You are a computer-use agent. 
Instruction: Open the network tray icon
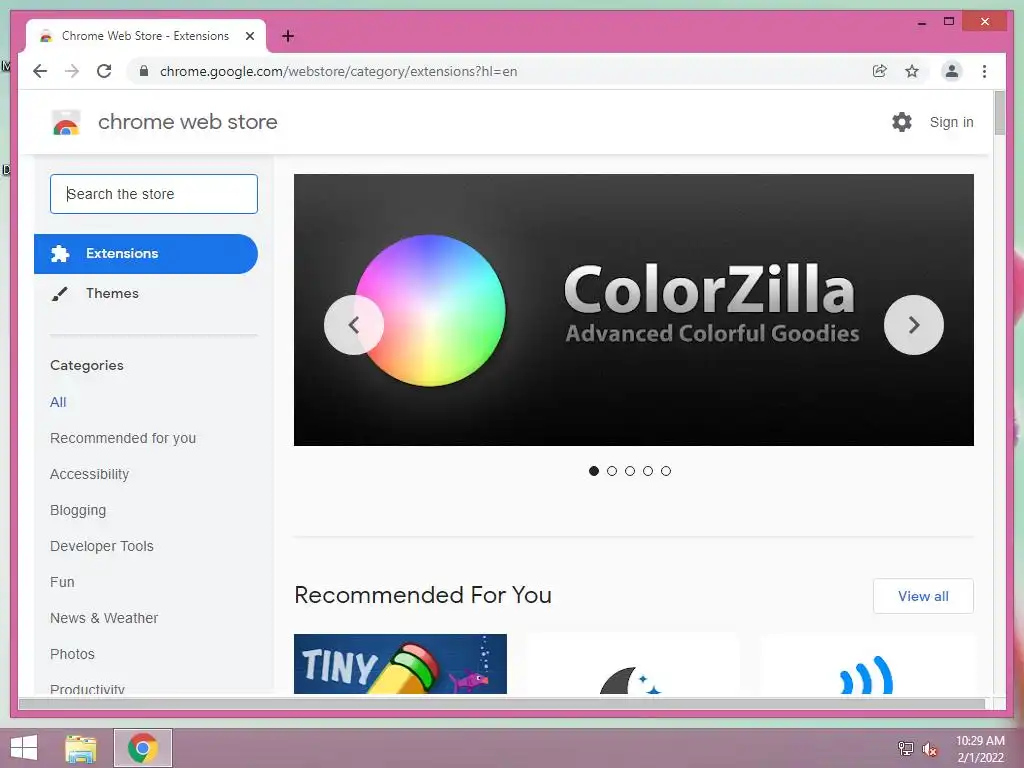point(906,748)
